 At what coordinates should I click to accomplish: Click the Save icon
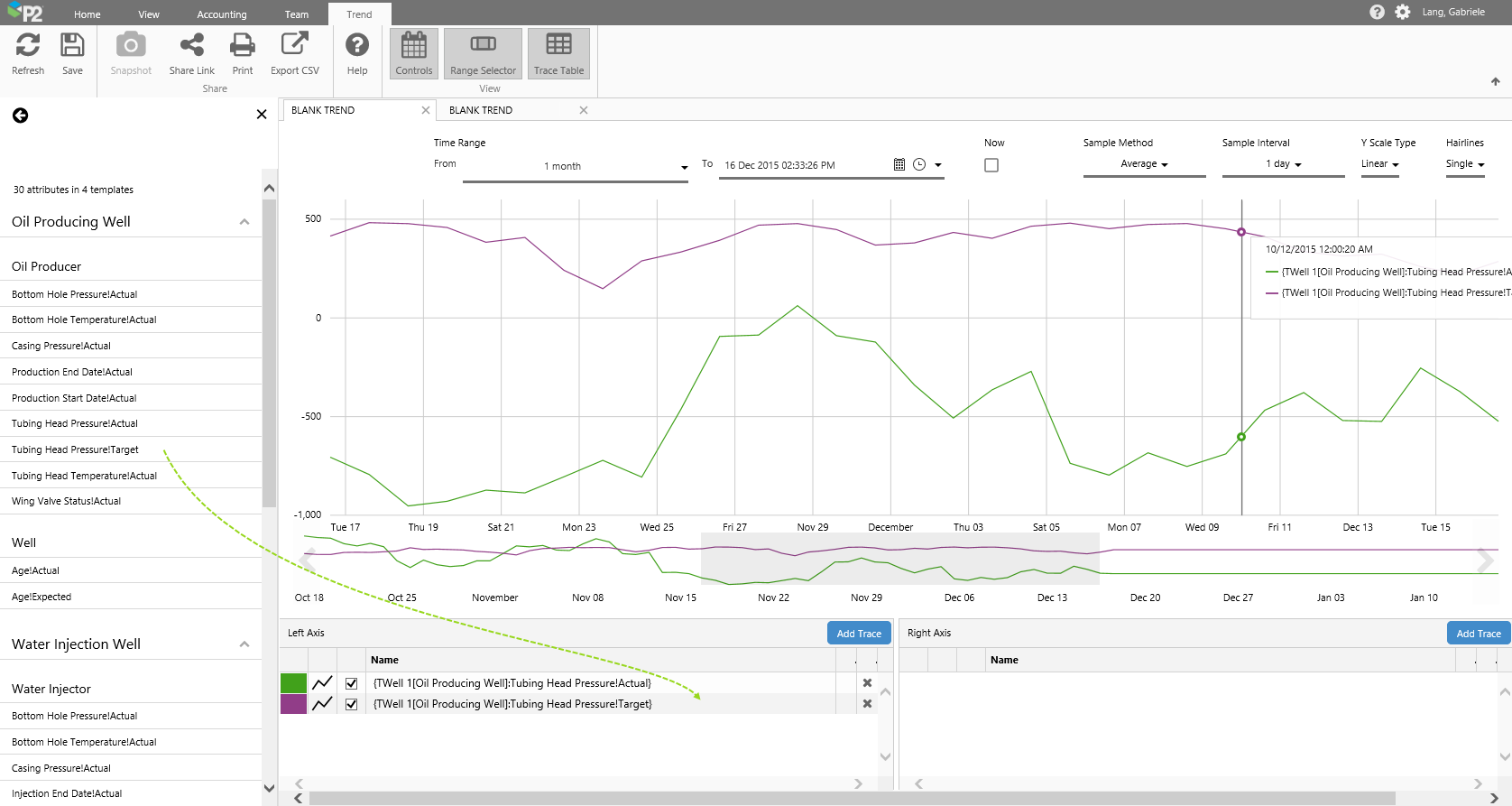(x=72, y=45)
